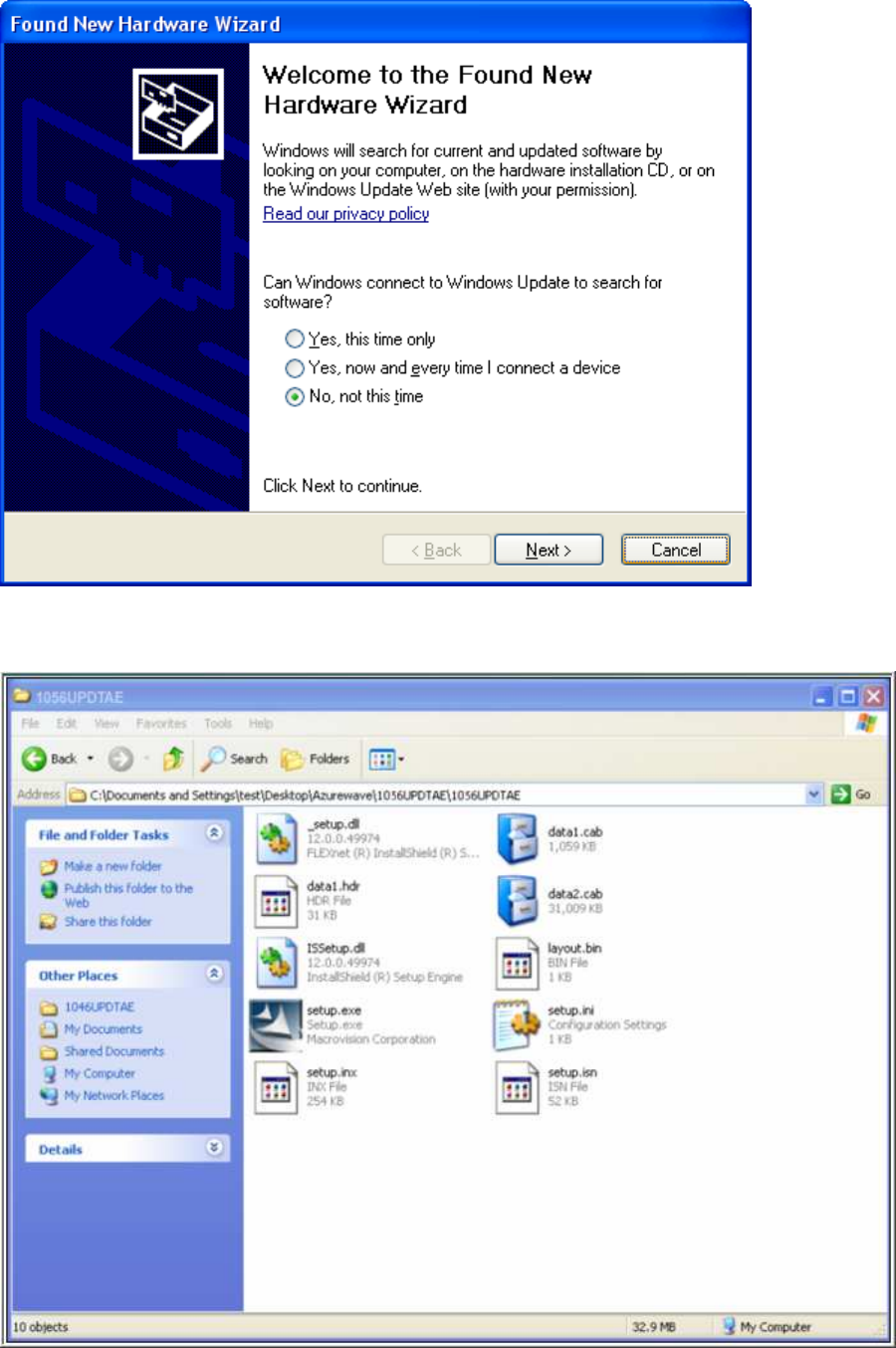Open 'Read our privacy policy' link
The height and width of the screenshot is (1348, 896).
[345, 214]
